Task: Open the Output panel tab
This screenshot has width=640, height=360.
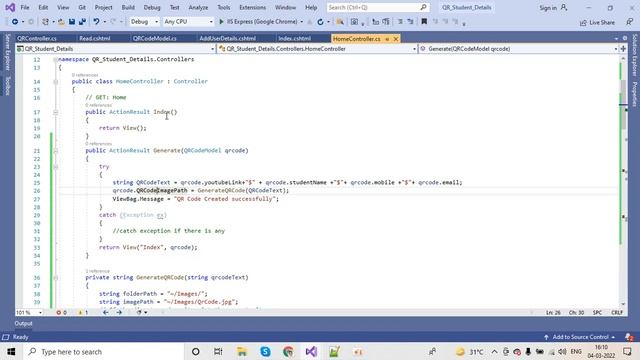Action: 23,323
